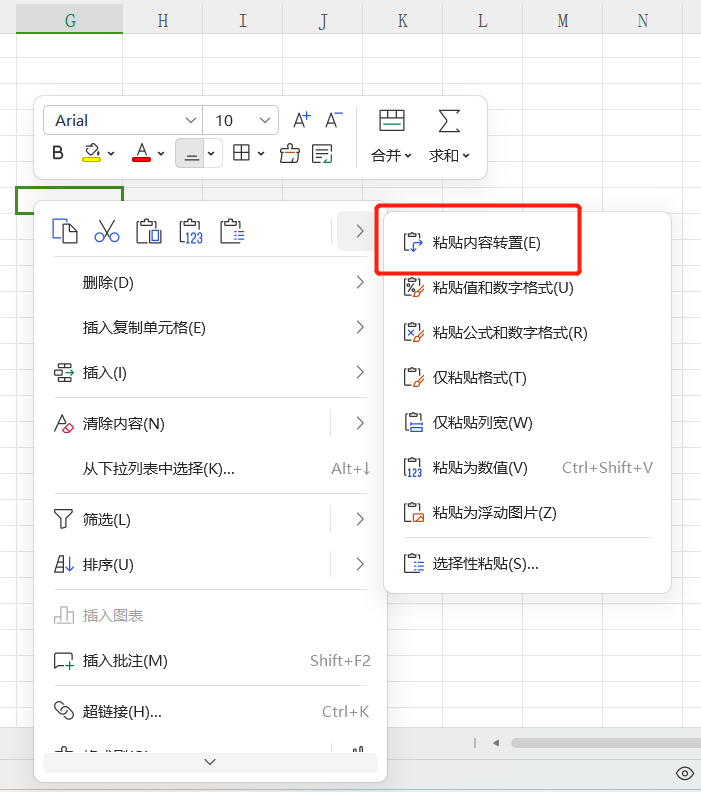
Task: Open alignment options dropdown arrow
Action: tap(212, 153)
